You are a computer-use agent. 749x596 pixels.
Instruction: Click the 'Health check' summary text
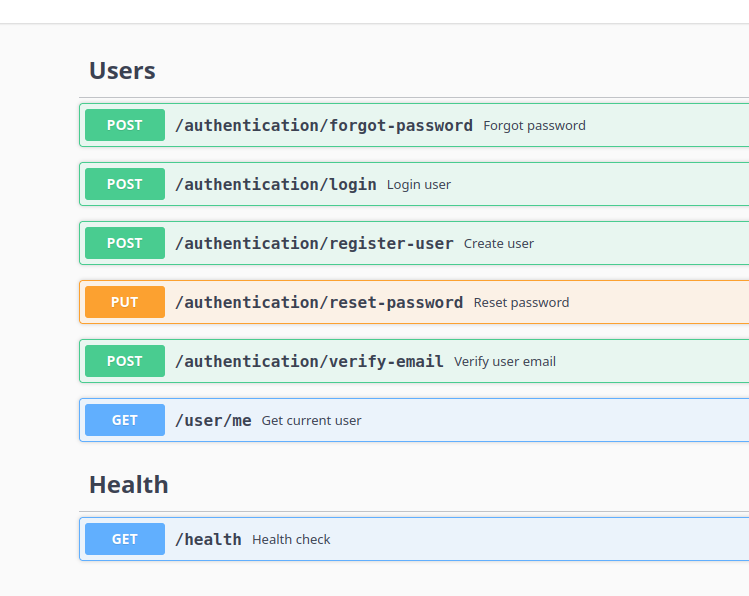click(x=291, y=540)
